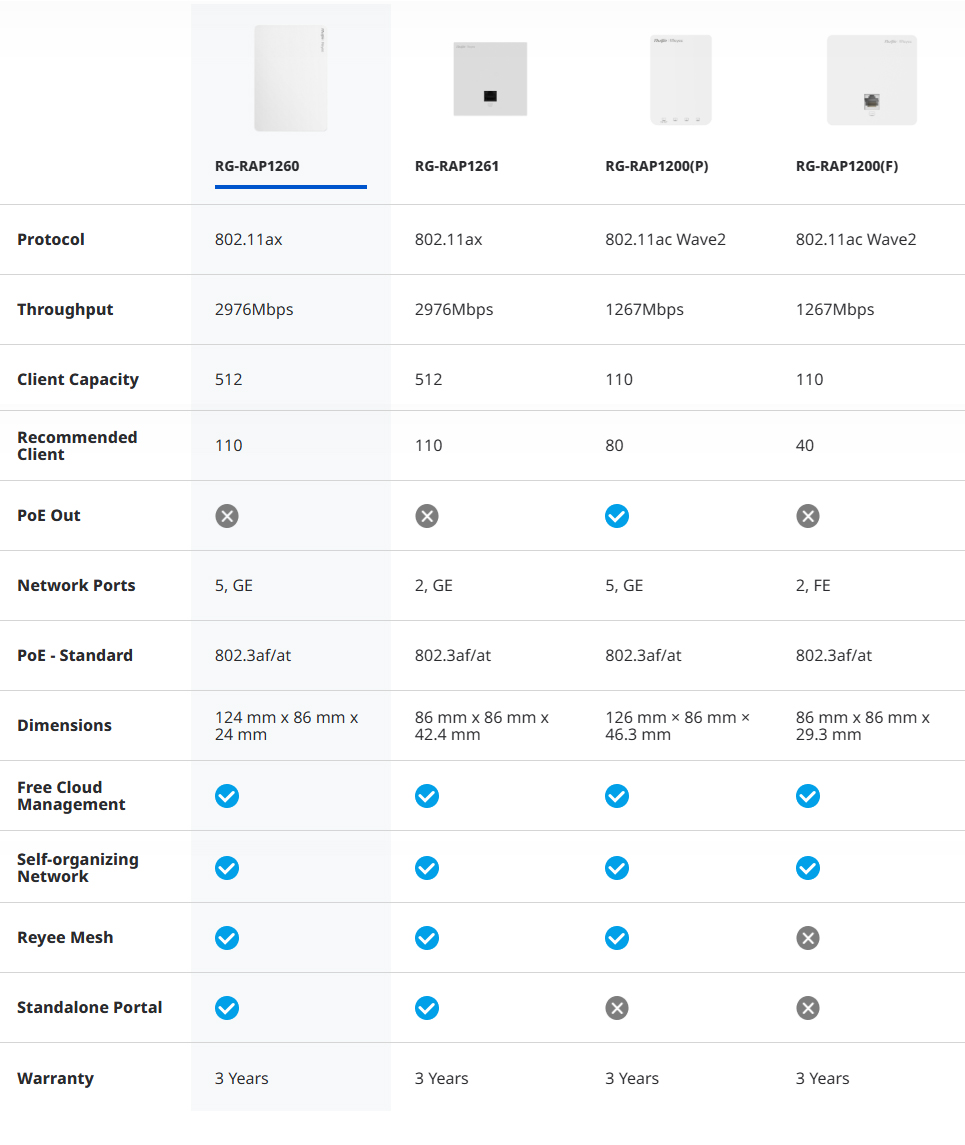Click the RG-RAP1200(F) product image

pos(872,80)
